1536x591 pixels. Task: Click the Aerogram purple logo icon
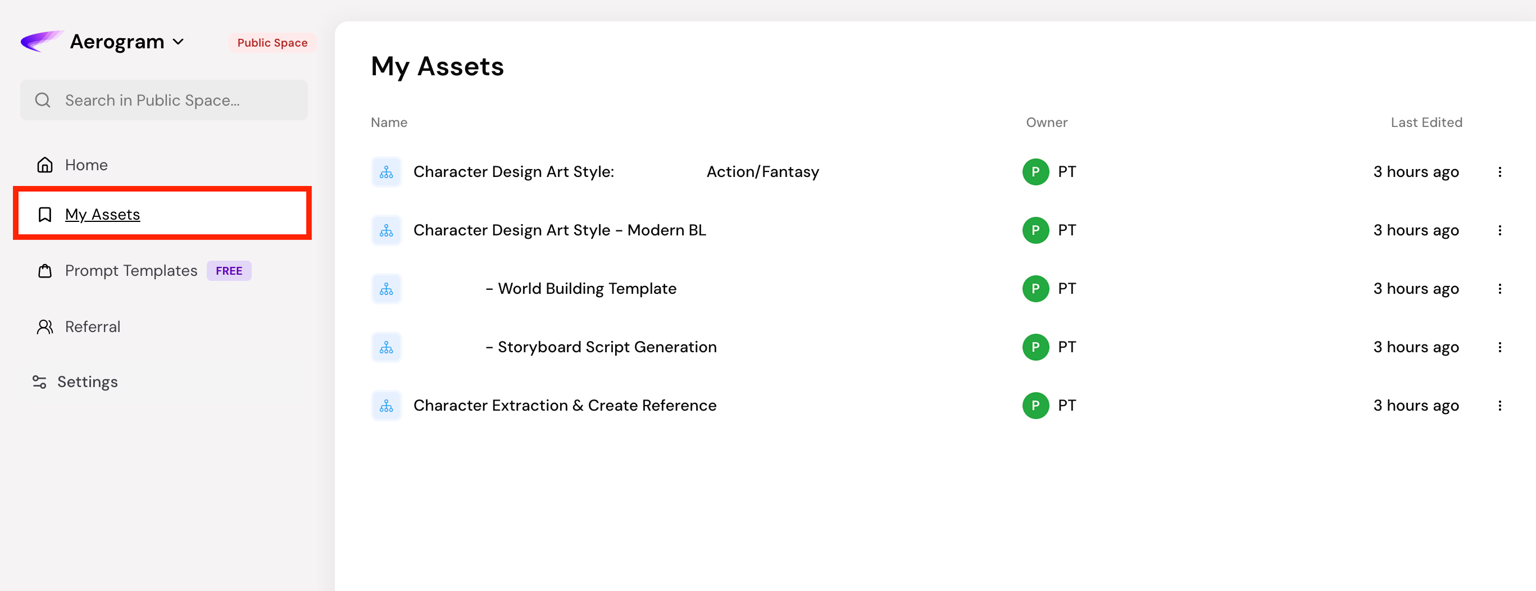pyautogui.click(x=41, y=41)
